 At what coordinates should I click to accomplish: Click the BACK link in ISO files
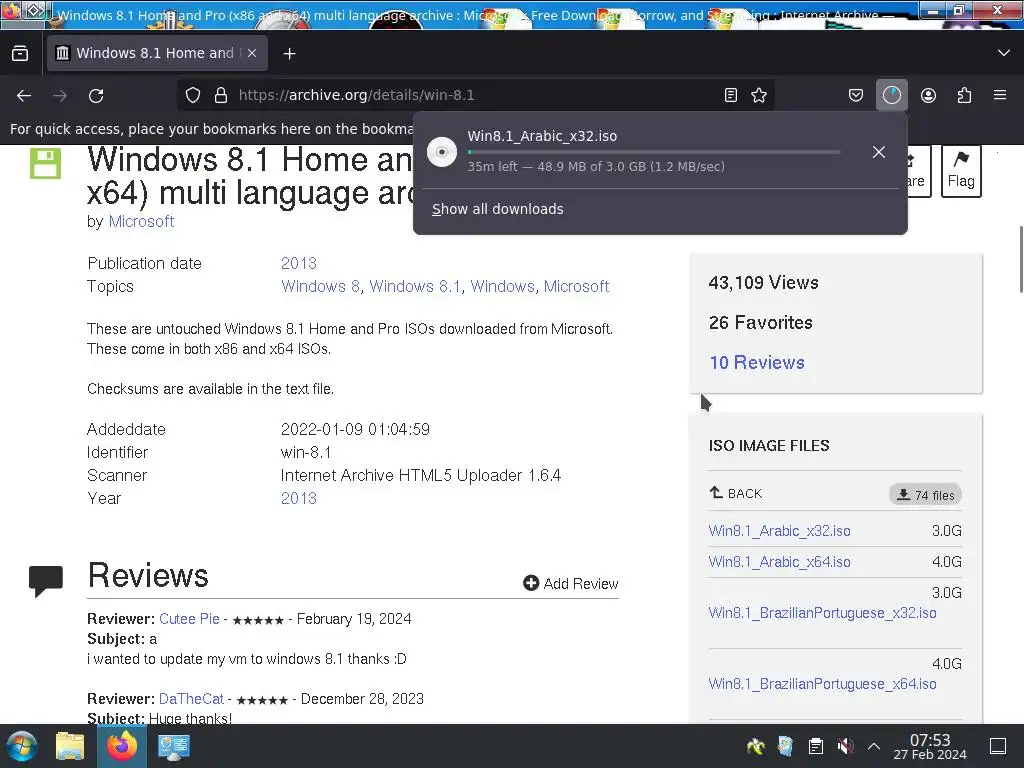[736, 493]
